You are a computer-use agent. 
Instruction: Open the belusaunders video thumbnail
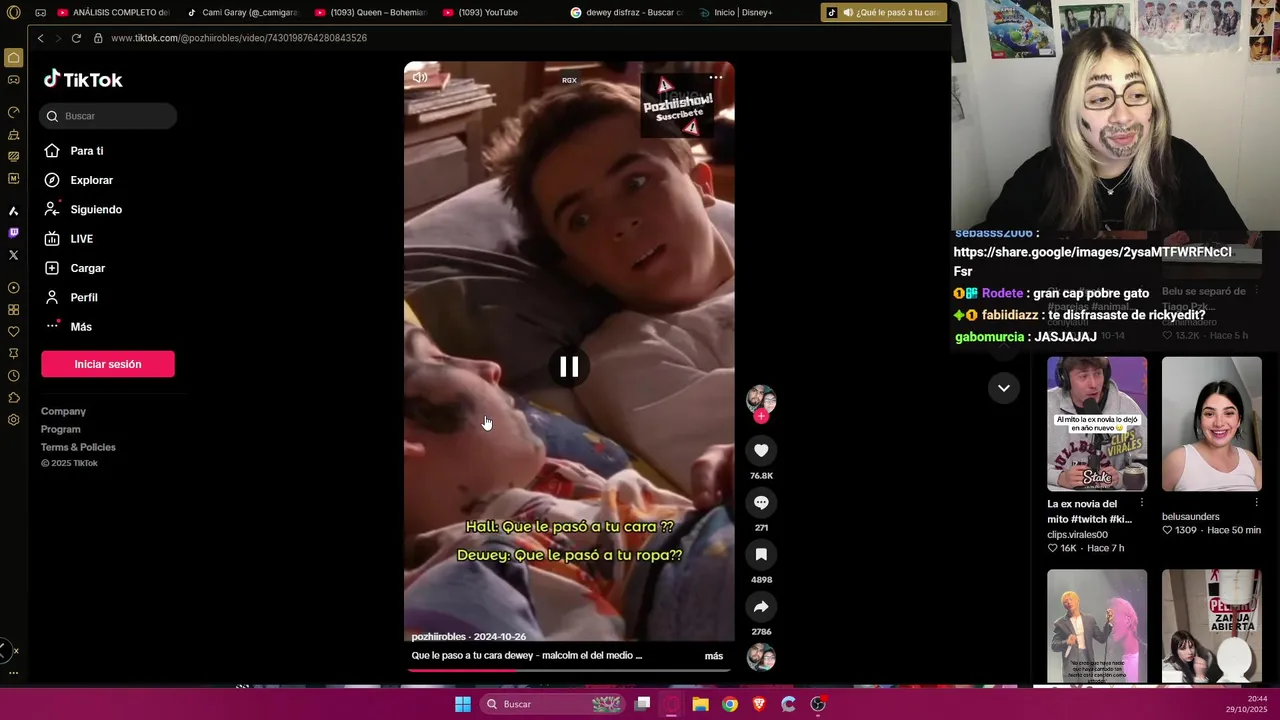tap(1212, 424)
